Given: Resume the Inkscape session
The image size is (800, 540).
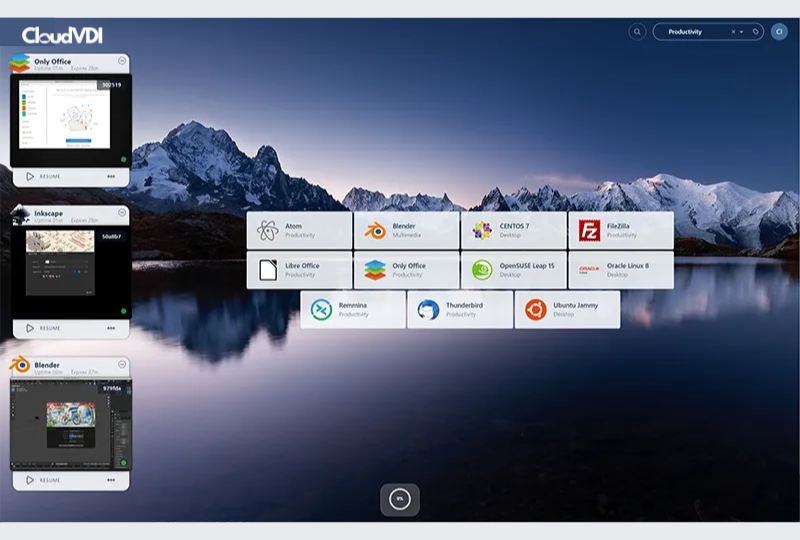Looking at the screenshot, I should [x=43, y=328].
